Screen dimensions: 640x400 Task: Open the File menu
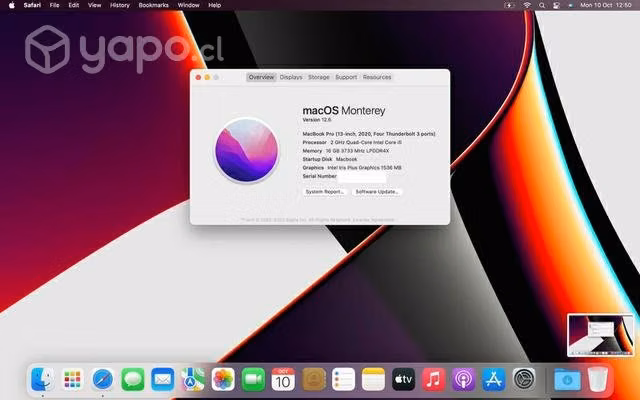pos(54,5)
